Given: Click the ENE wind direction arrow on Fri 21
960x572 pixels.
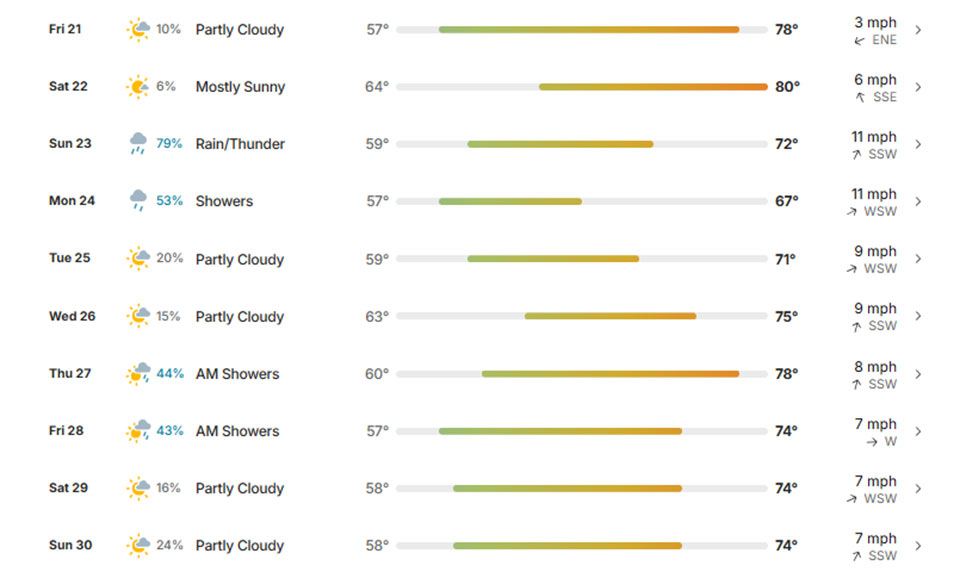Looking at the screenshot, I should pyautogui.click(x=860, y=40).
